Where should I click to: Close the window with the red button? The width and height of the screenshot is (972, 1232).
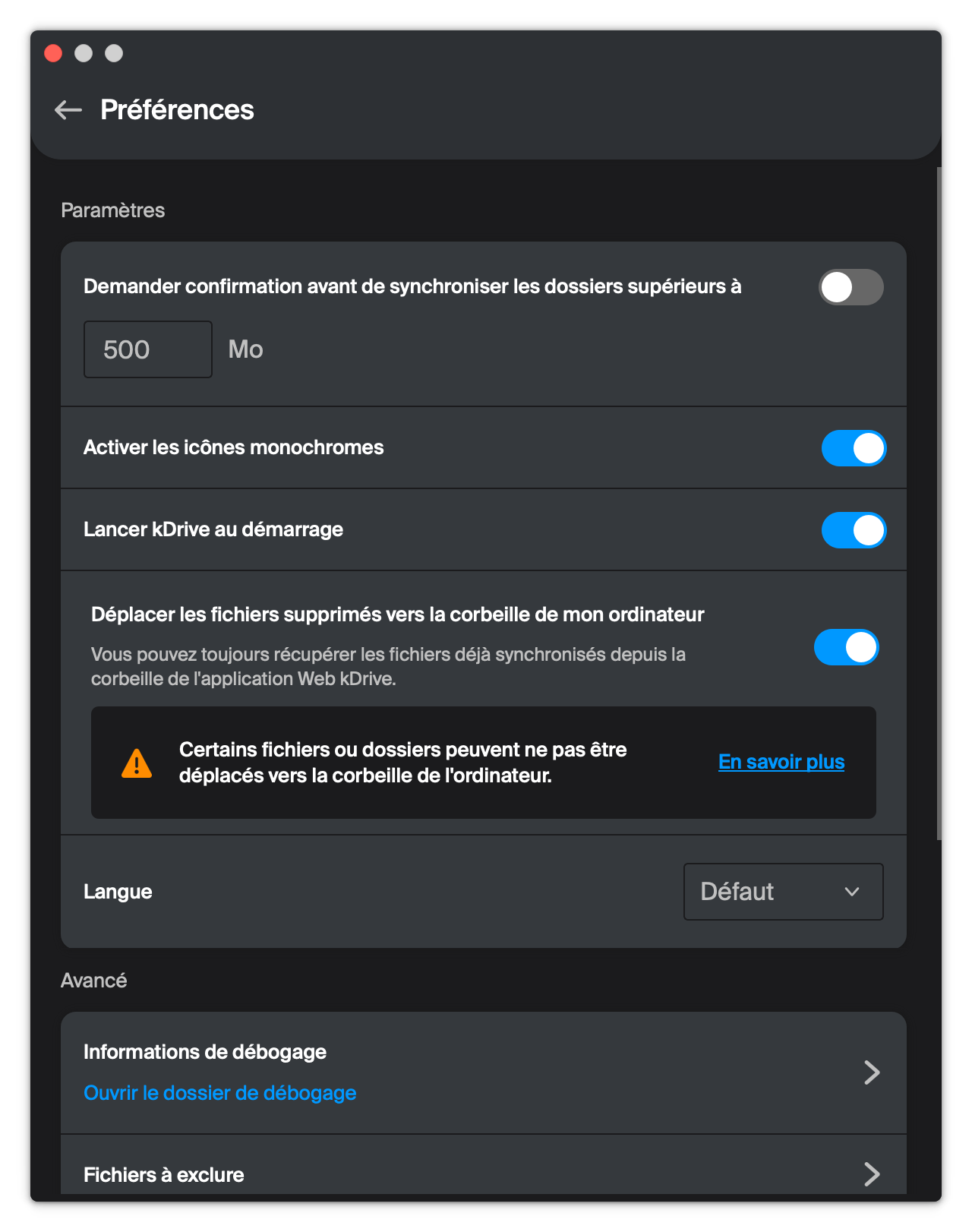coord(53,53)
